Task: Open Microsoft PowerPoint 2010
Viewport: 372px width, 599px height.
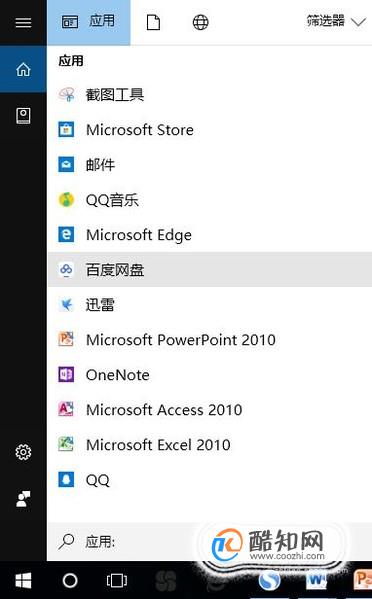Action: pyautogui.click(x=209, y=340)
